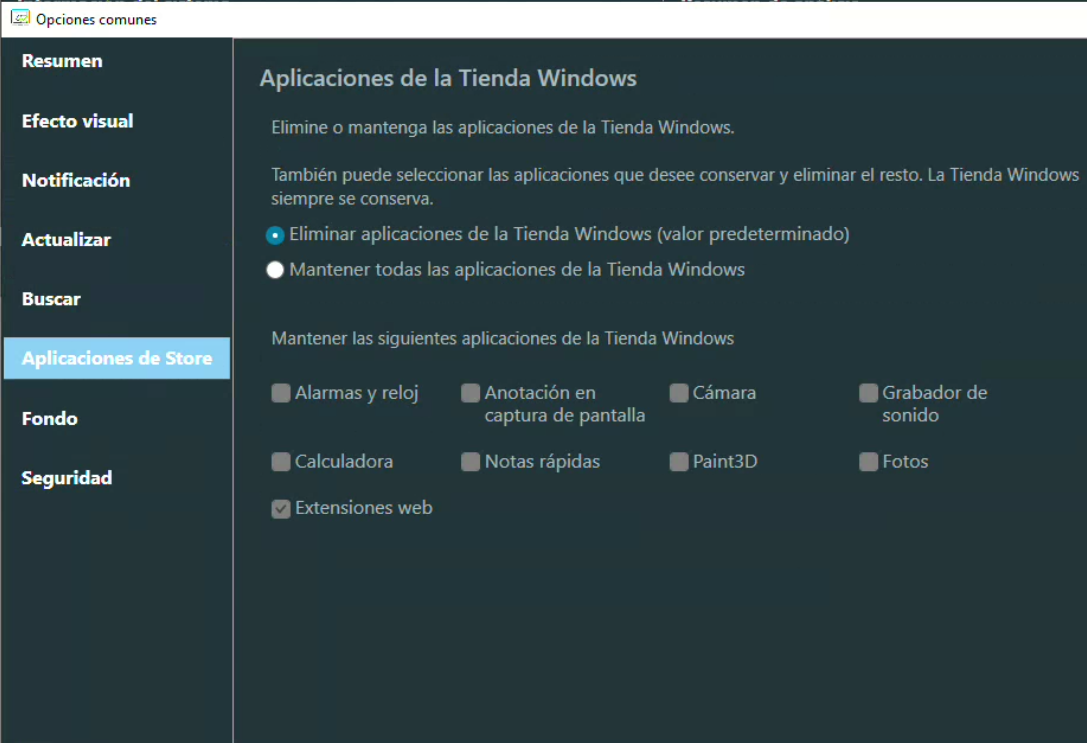Tick the Grabador de sonido checkbox
The width and height of the screenshot is (1087, 743).
(868, 393)
